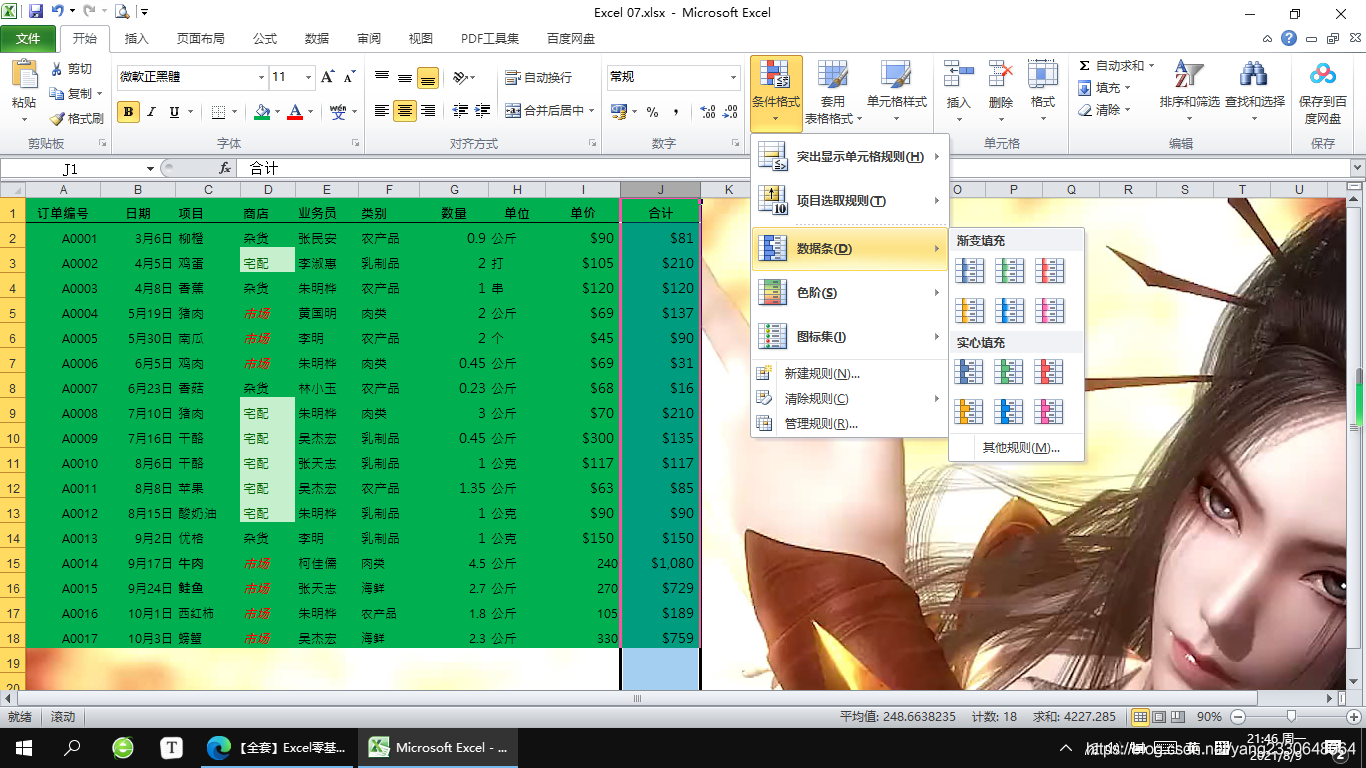Apply green gradient fill data bar
Screen dimensions: 1366x768
click(1010, 270)
